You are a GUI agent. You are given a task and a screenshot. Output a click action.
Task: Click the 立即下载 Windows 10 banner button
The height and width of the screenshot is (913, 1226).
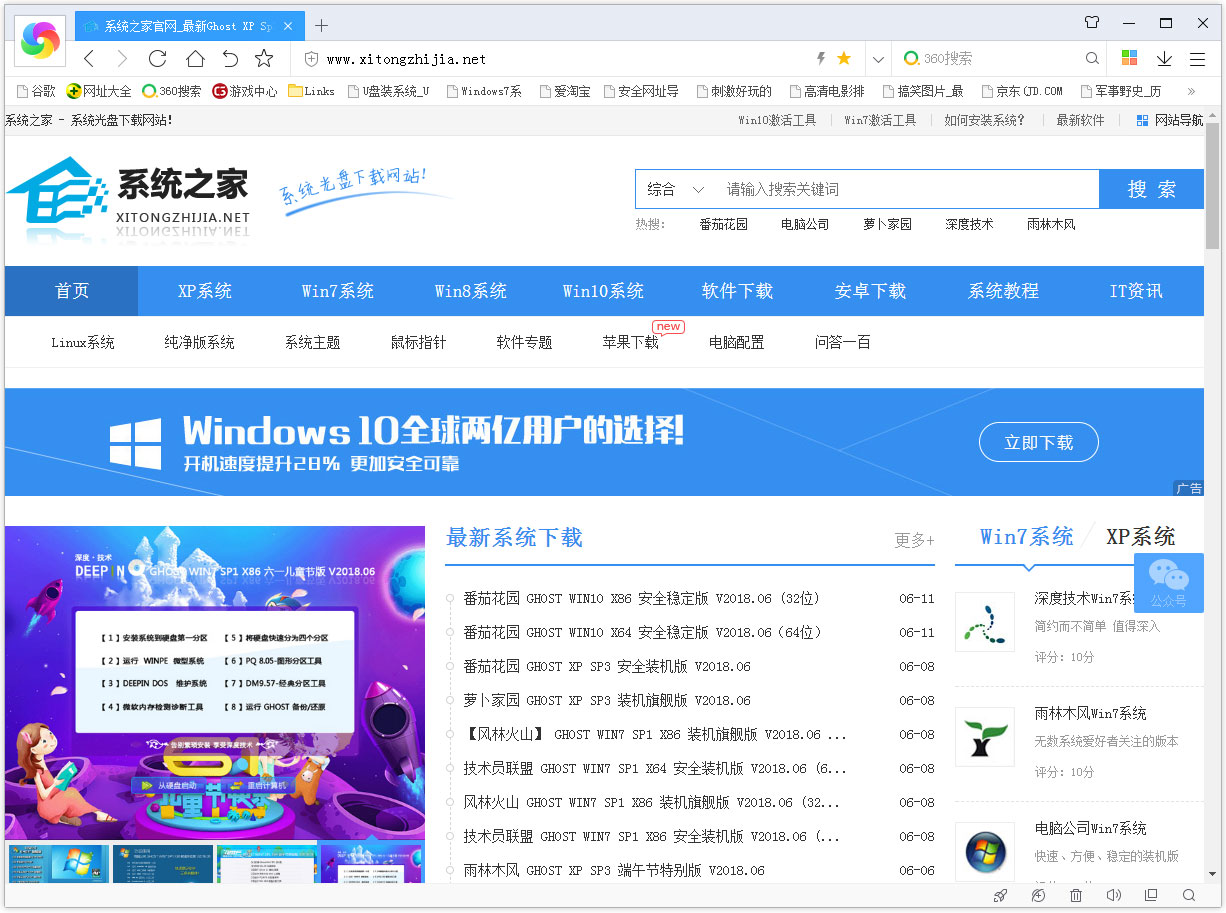pyautogui.click(x=1039, y=441)
